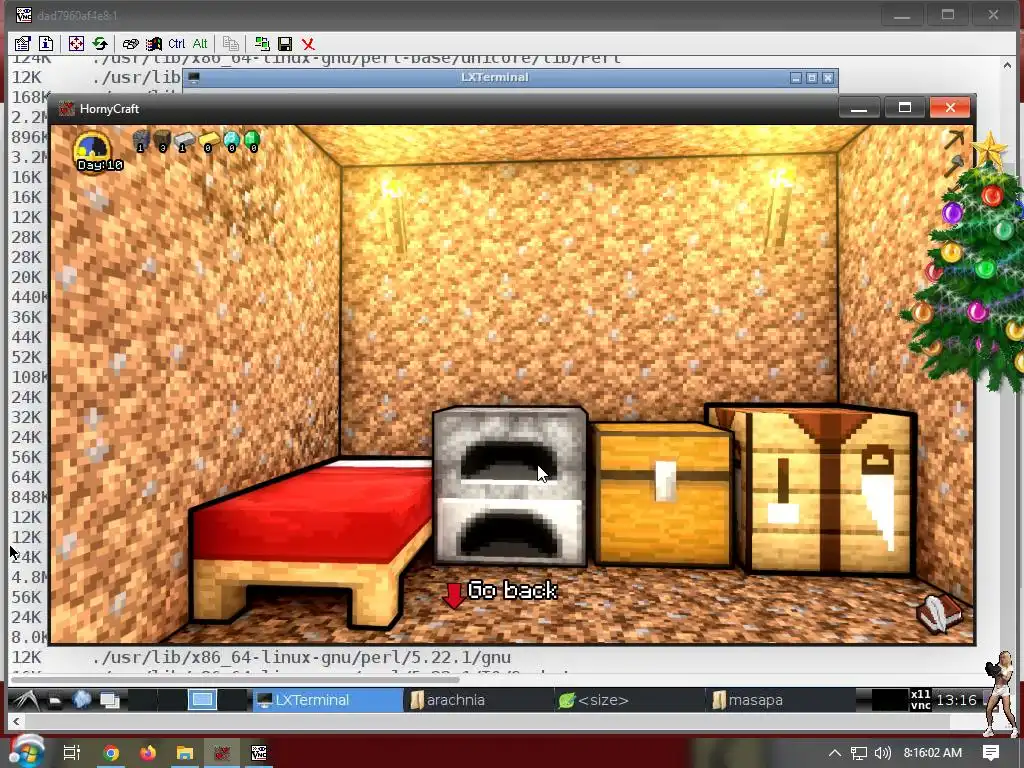
Task: Click the volume speaker tray icon
Action: (882, 753)
